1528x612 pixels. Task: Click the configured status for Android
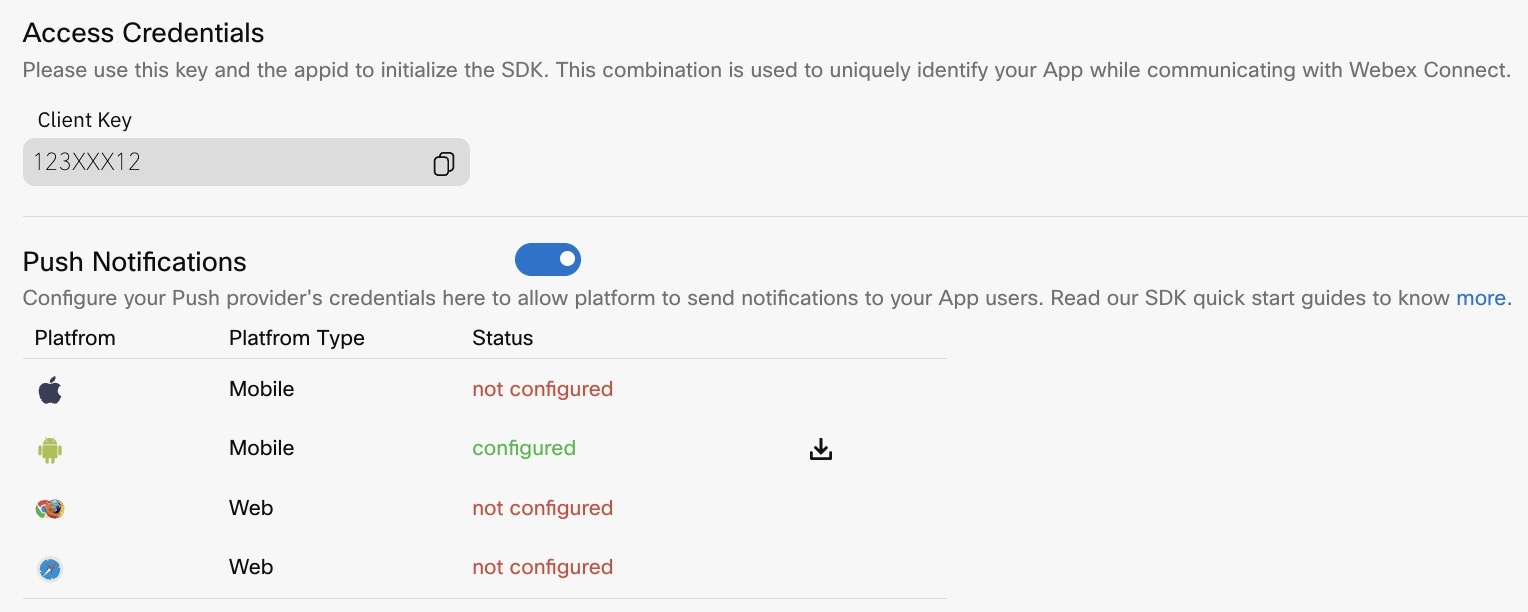pyautogui.click(x=524, y=448)
